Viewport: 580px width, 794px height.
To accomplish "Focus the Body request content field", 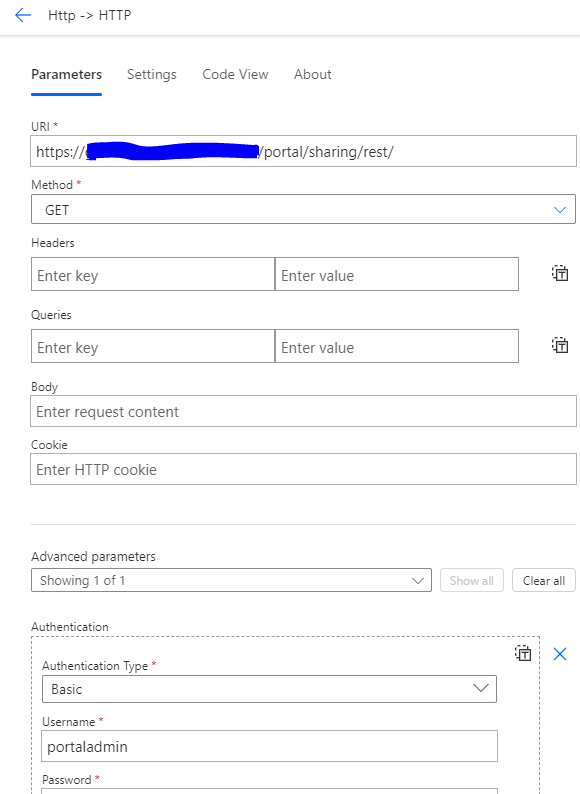I will coord(303,411).
